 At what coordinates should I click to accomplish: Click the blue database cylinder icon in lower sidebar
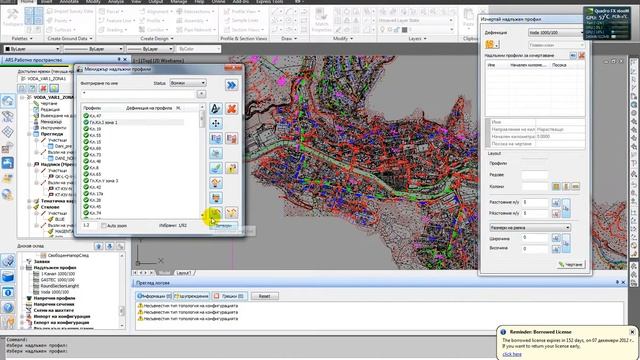[8, 276]
